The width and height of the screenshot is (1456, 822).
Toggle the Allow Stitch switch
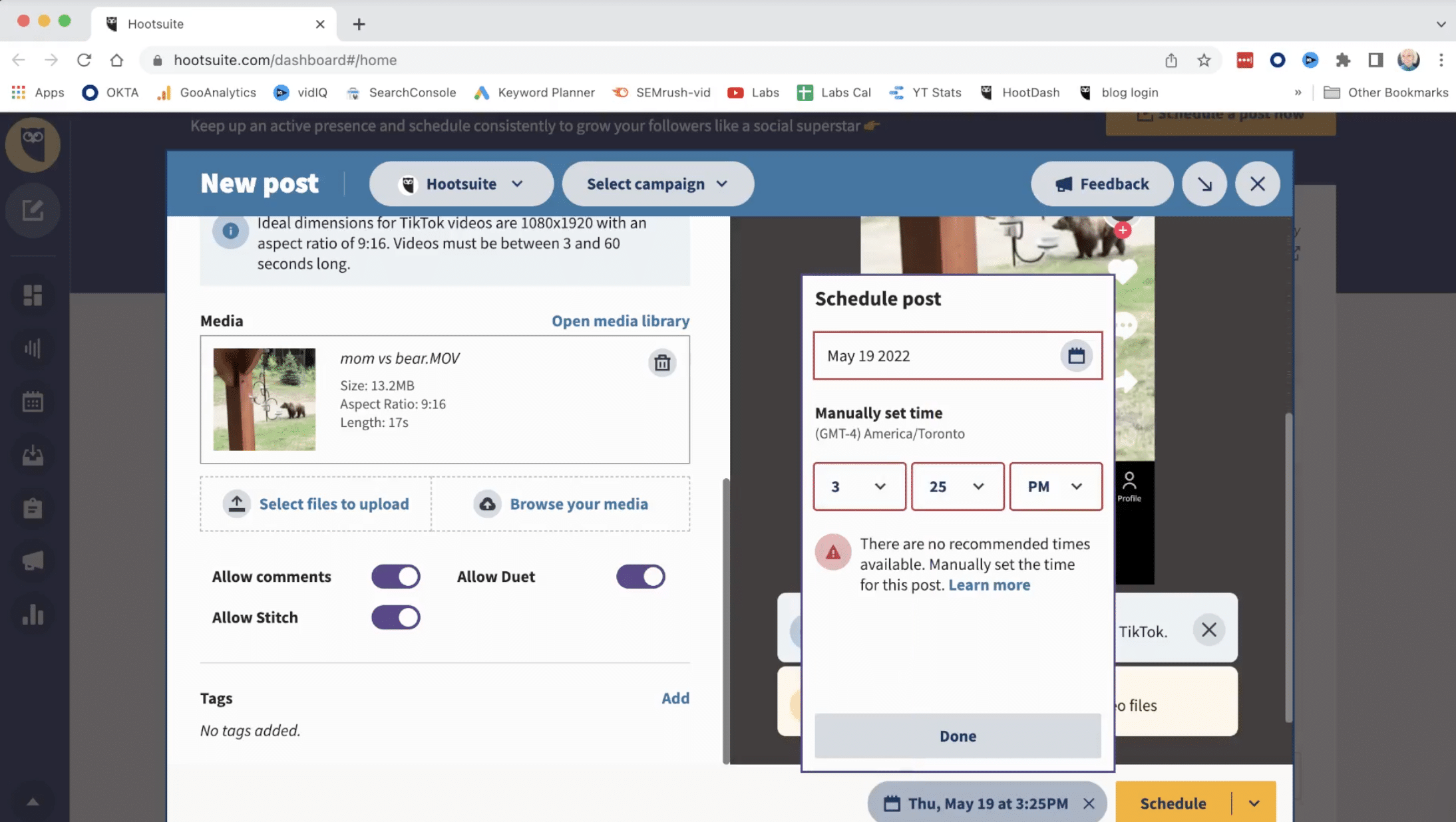[x=395, y=617]
